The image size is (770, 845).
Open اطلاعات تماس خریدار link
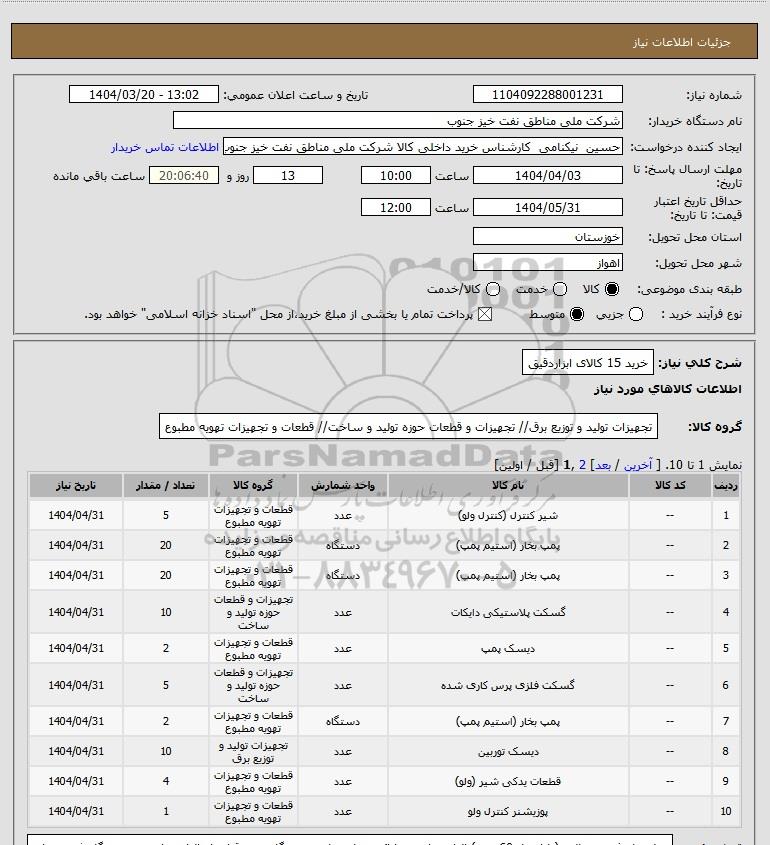pyautogui.click(x=165, y=147)
